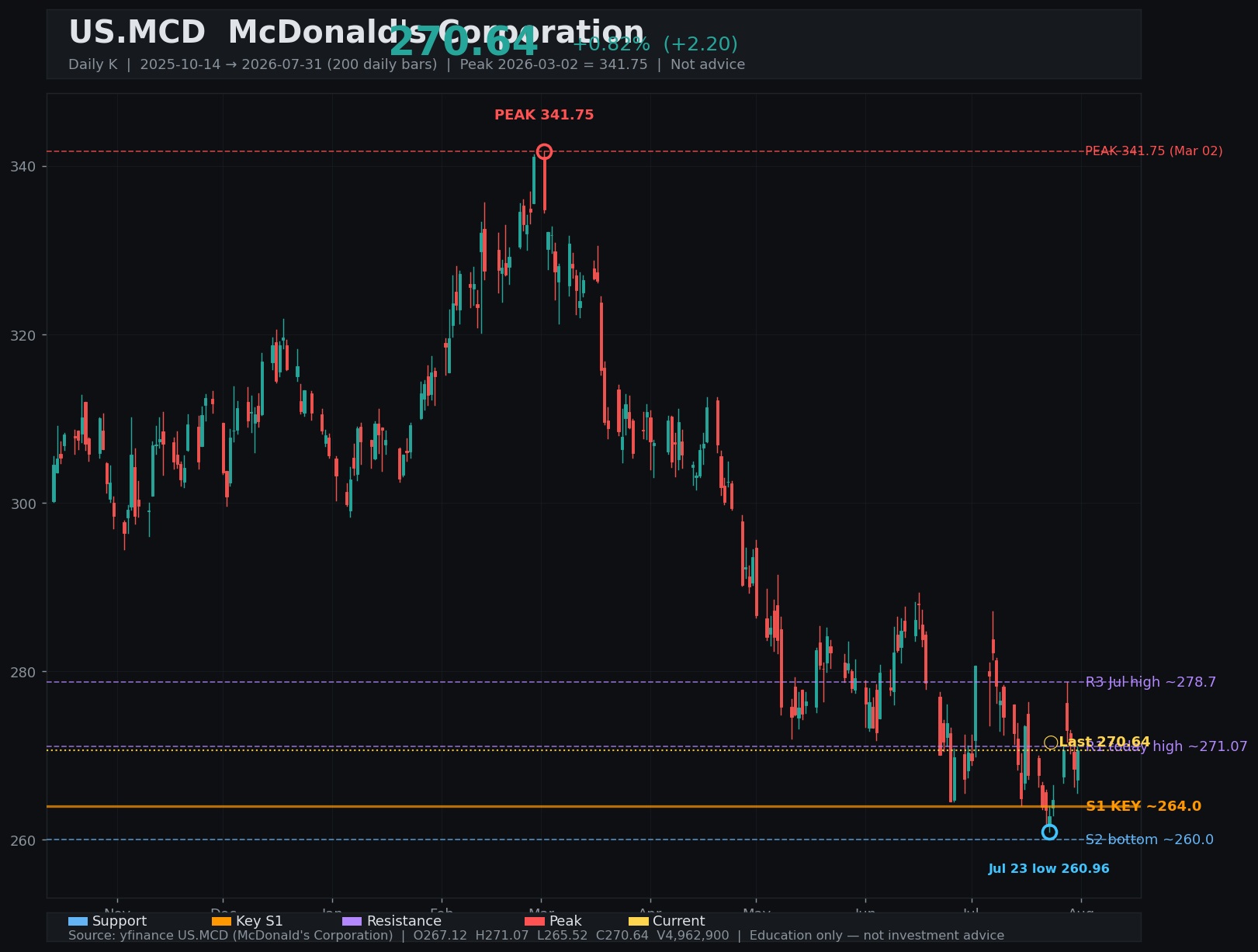Click the "C270.64" close value in the footer
The height and width of the screenshot is (952, 1258).
[622, 936]
